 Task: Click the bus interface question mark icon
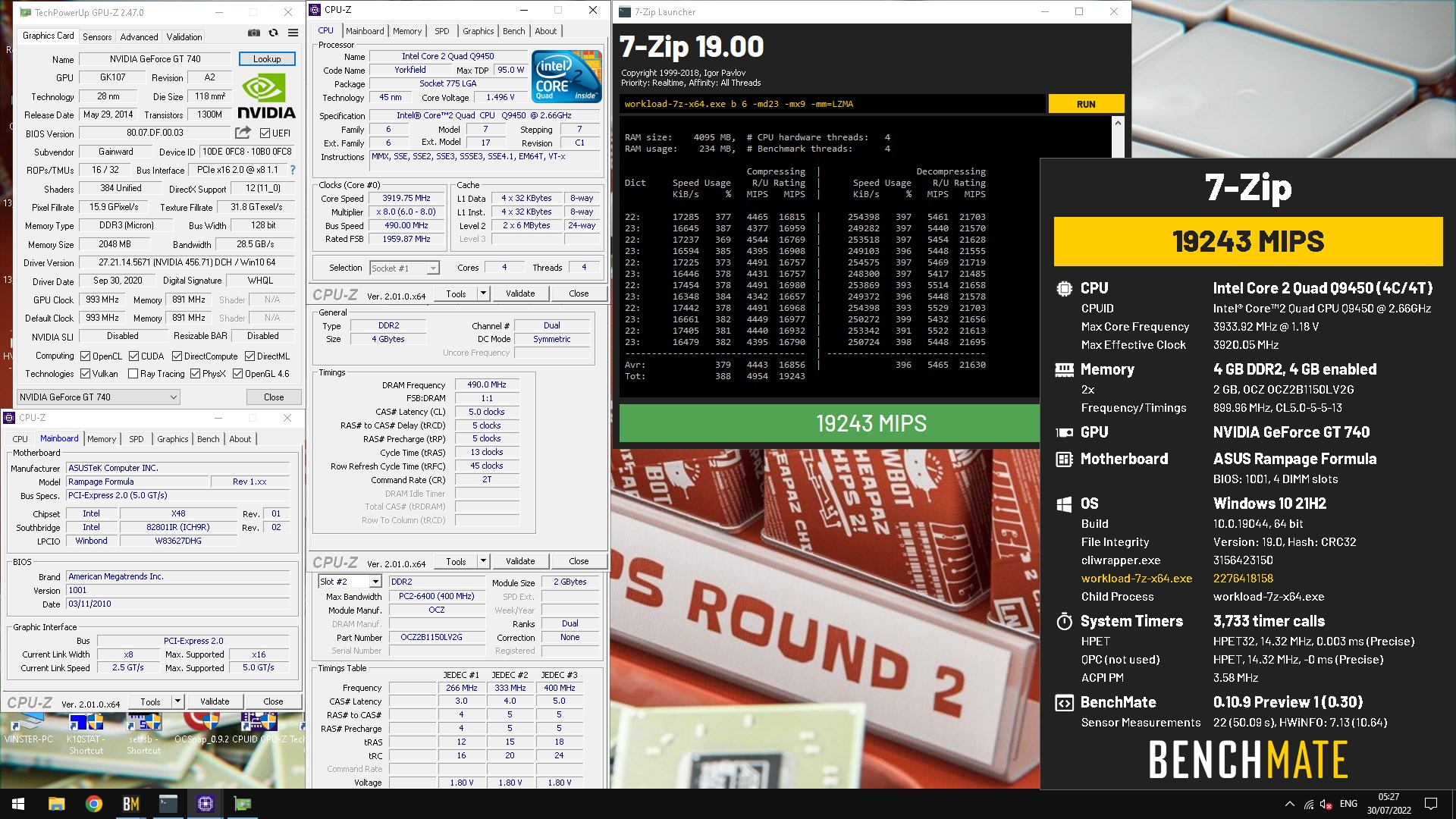click(293, 170)
